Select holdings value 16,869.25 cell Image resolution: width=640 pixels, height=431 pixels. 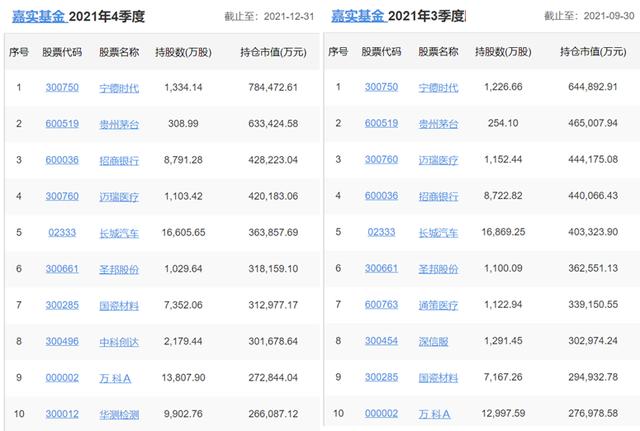point(503,232)
